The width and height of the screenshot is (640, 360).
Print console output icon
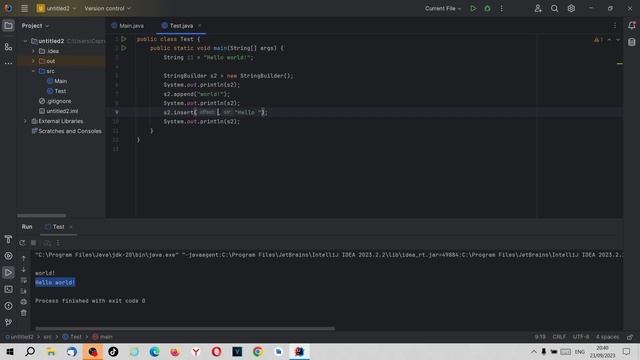24,302
